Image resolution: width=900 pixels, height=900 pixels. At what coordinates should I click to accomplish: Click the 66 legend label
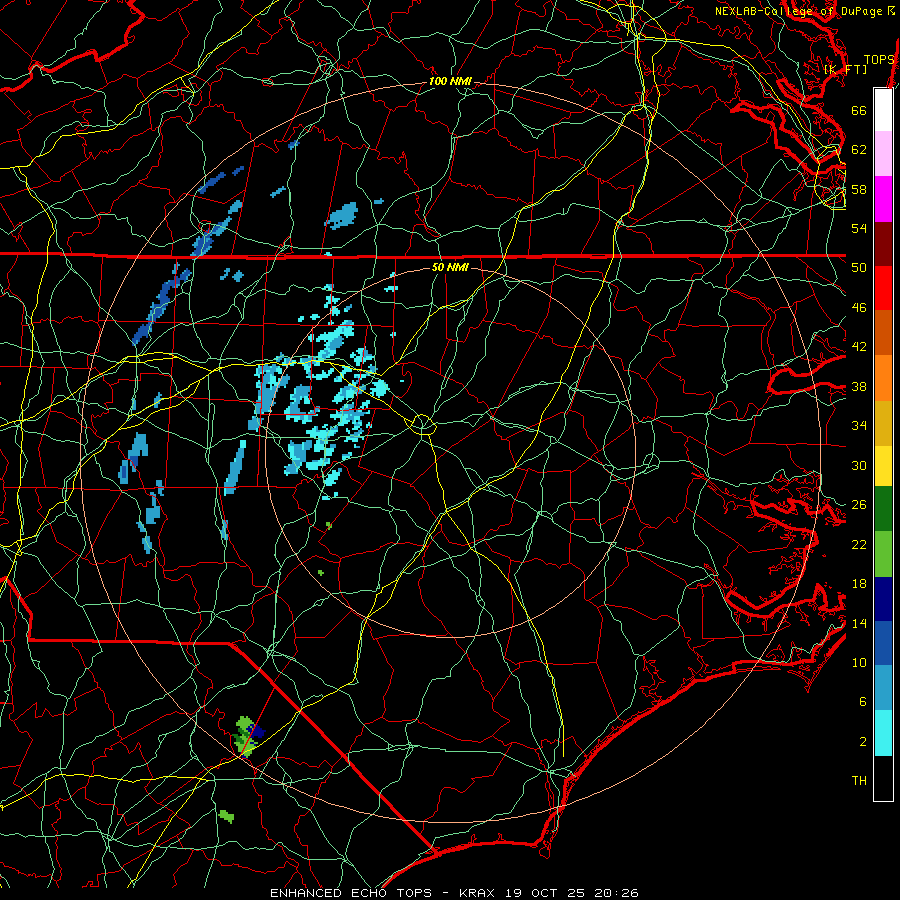tap(859, 110)
